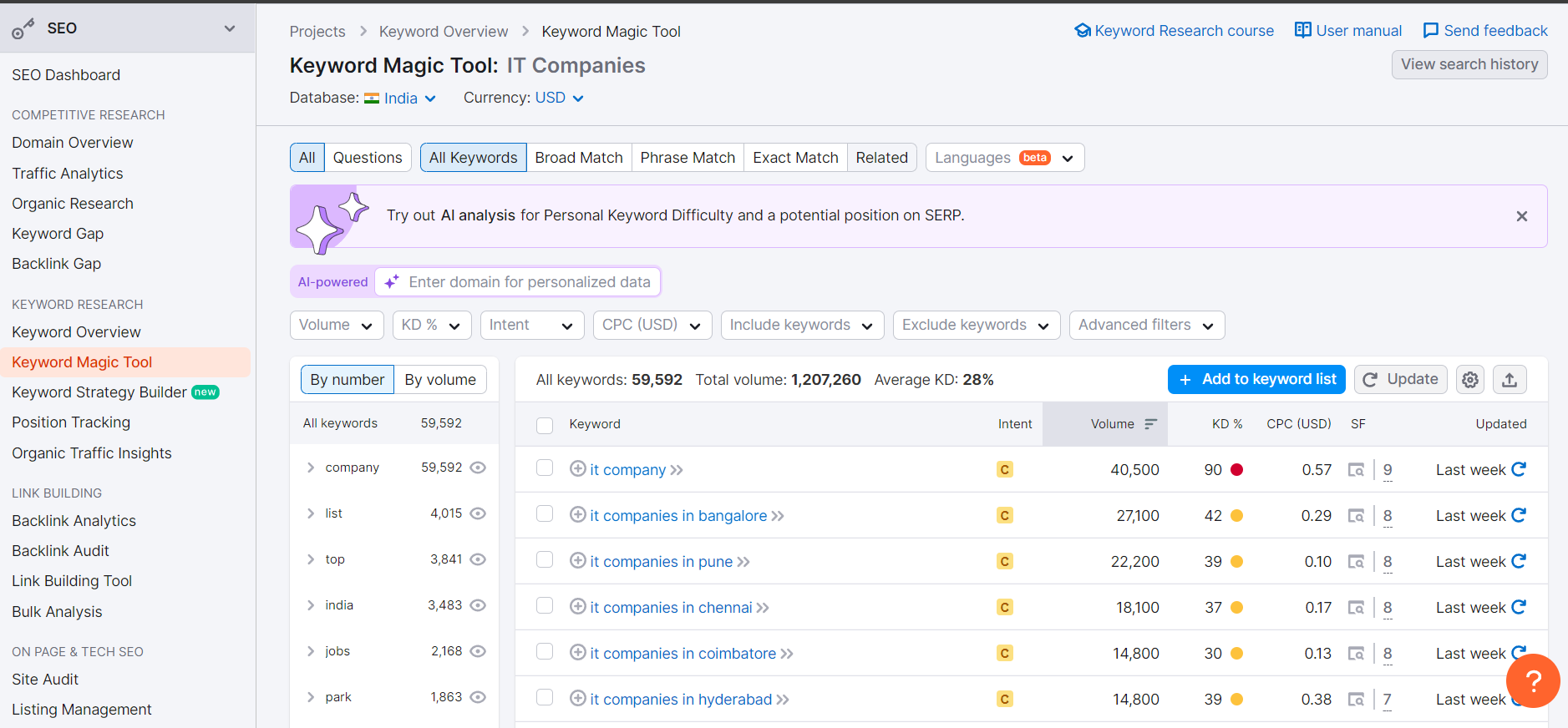
Task: Change the India database dropdown
Action: pyautogui.click(x=400, y=99)
